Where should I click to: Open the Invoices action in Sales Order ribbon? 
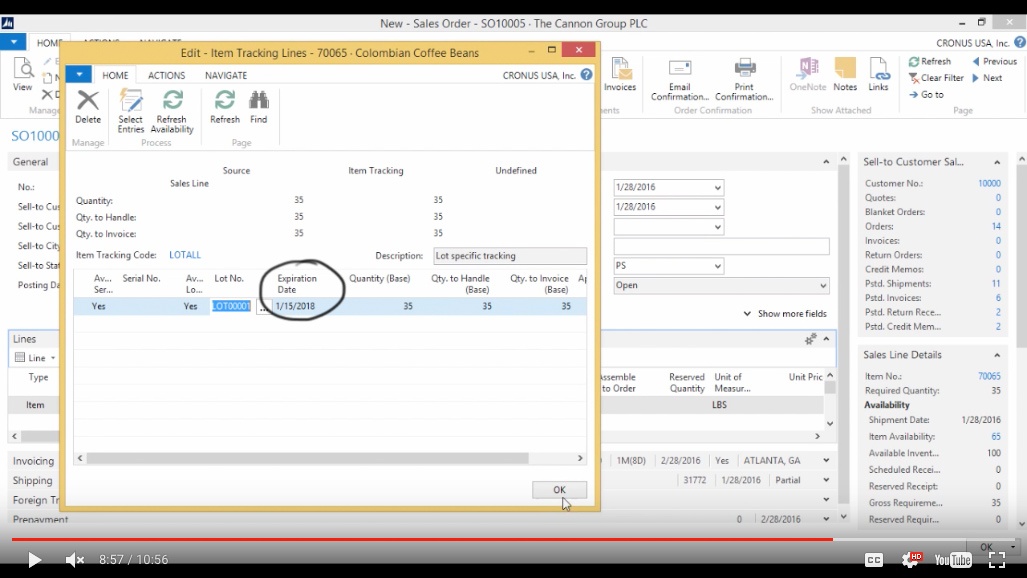(x=620, y=74)
